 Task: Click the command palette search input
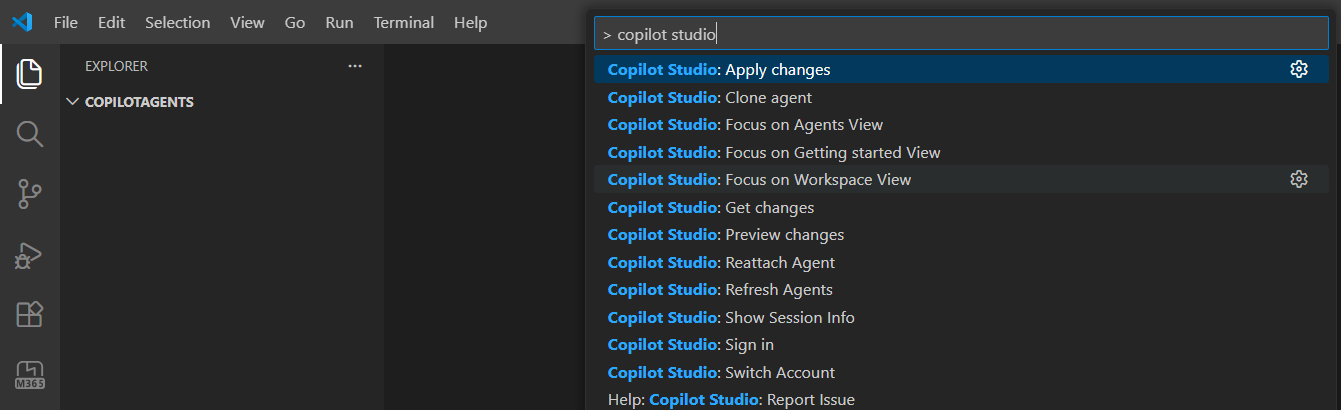pyautogui.click(x=960, y=34)
